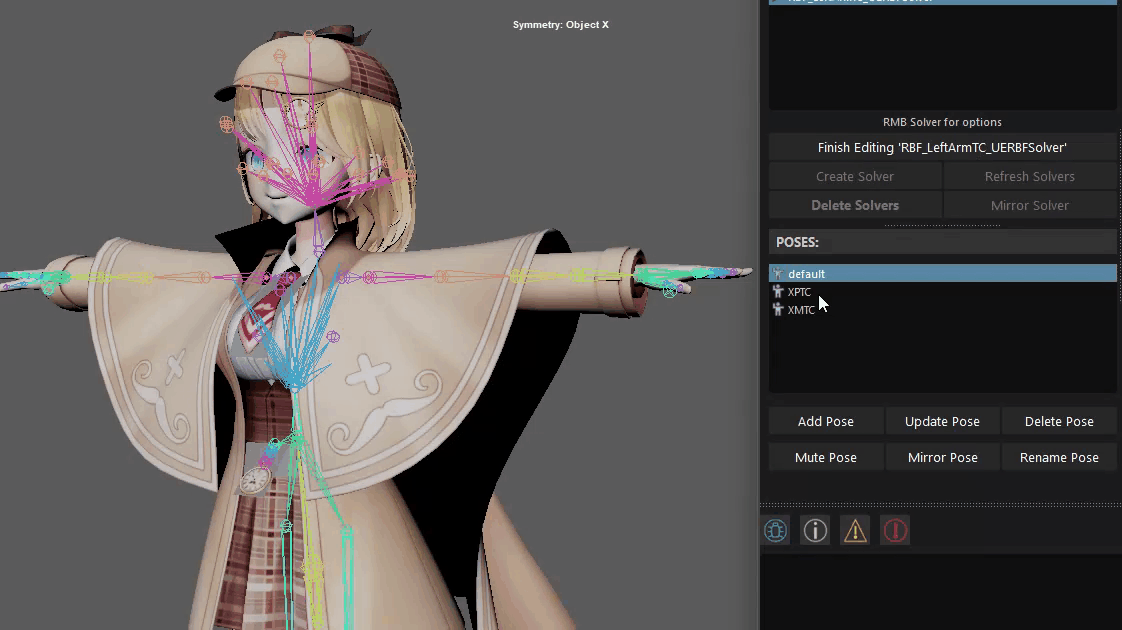Select the default pose in the list

pyautogui.click(x=942, y=273)
